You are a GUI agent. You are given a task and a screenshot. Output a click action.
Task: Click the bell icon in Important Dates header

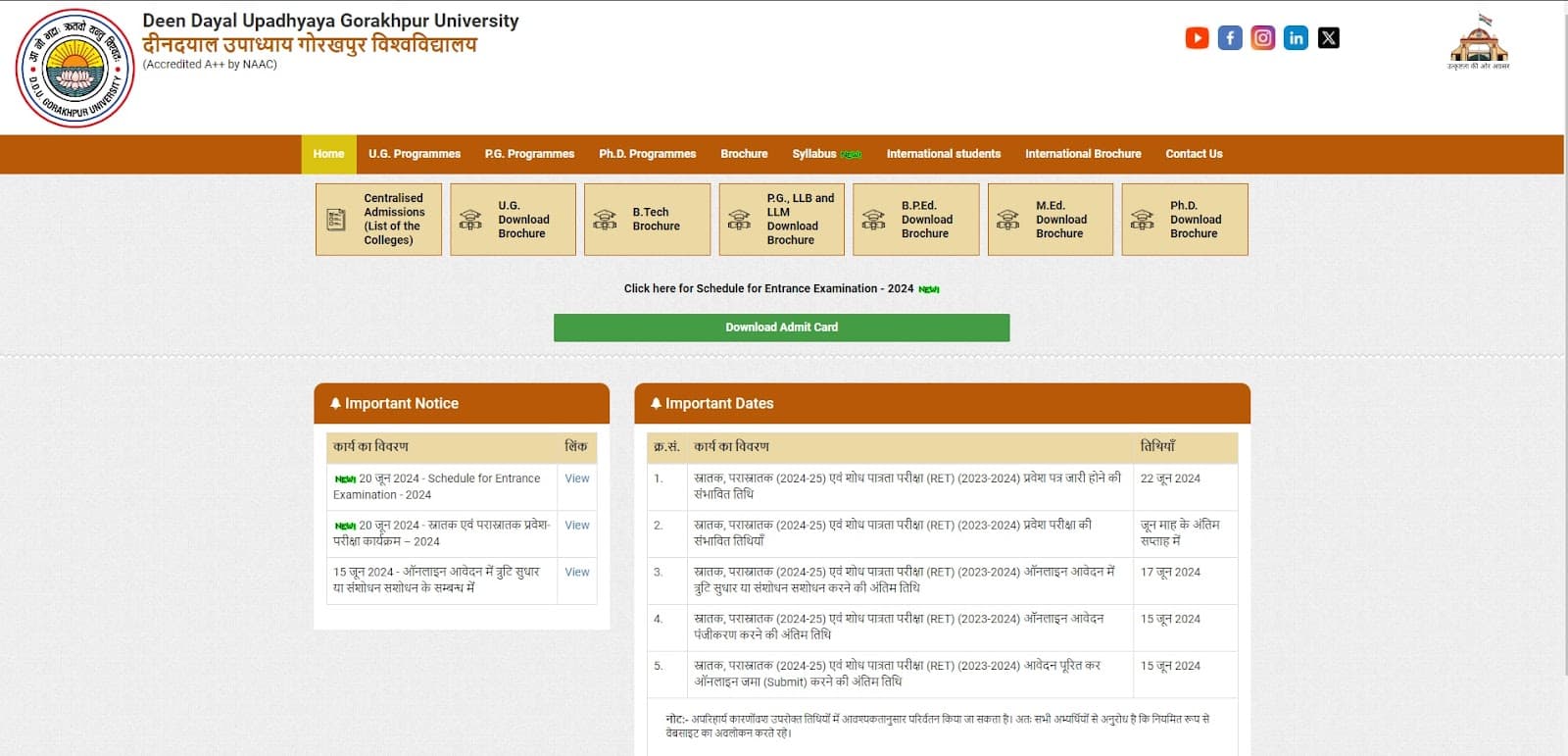coord(656,403)
